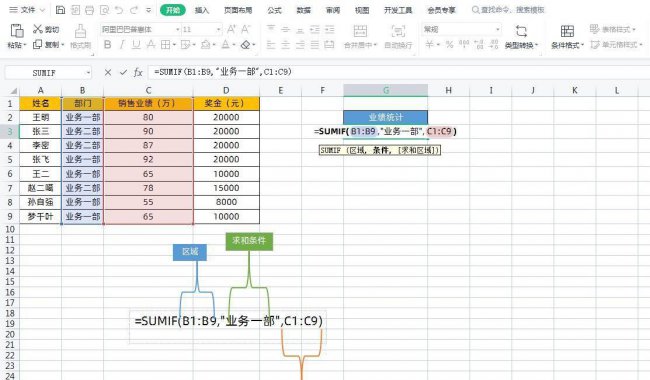Select the entire sheet via corner triangle
The width and height of the screenshot is (650, 380).
click(x=13, y=91)
